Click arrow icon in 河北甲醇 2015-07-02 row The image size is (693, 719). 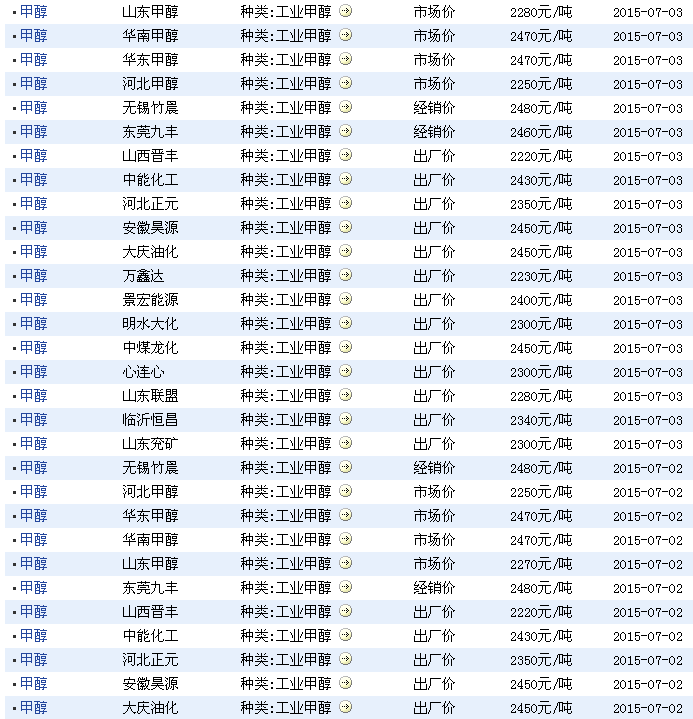tap(345, 491)
